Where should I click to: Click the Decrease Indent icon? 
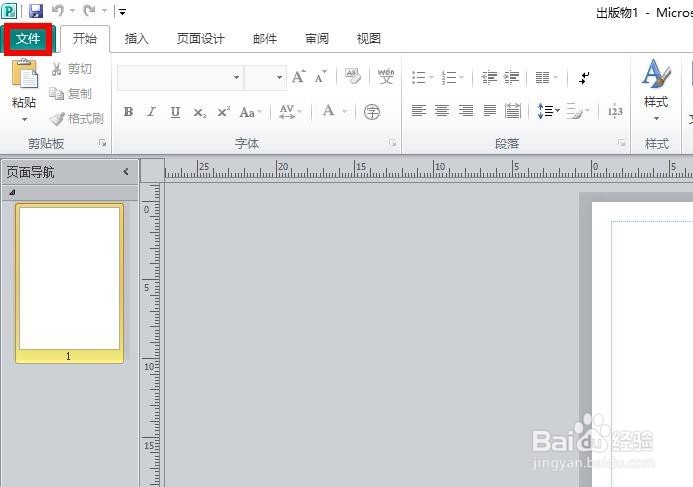click(489, 78)
